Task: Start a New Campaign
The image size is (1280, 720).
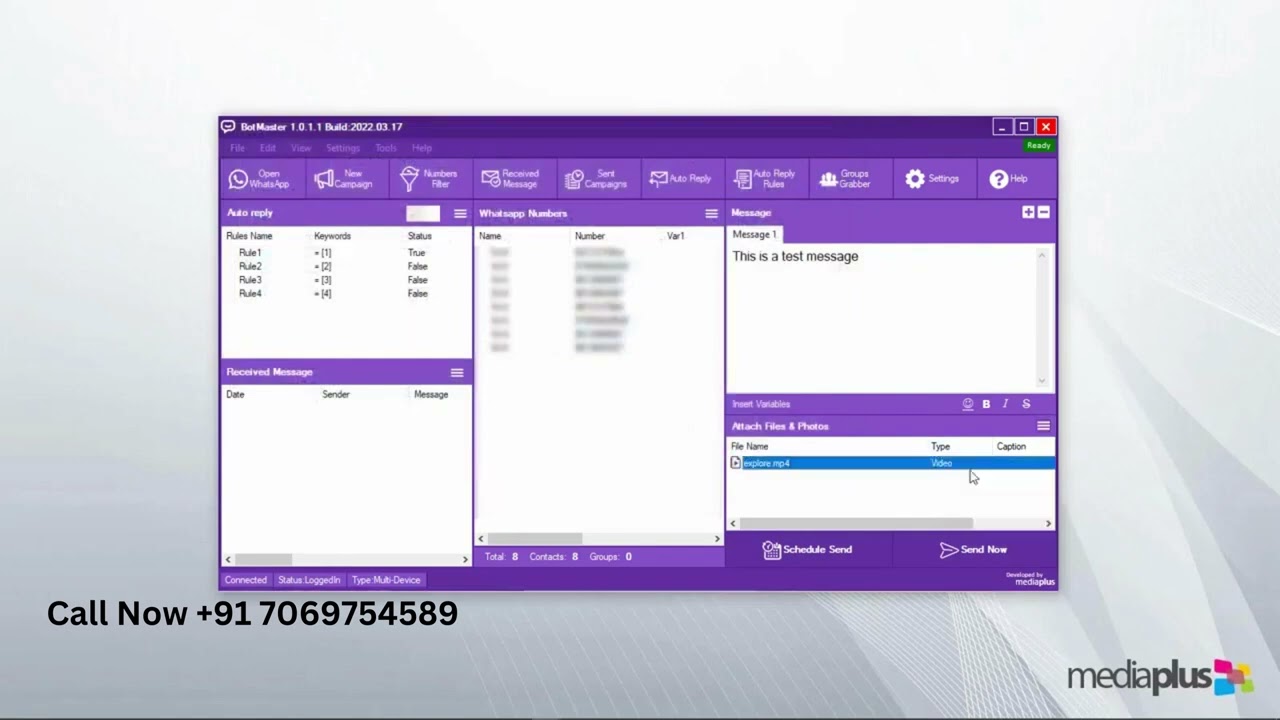Action: point(344,179)
